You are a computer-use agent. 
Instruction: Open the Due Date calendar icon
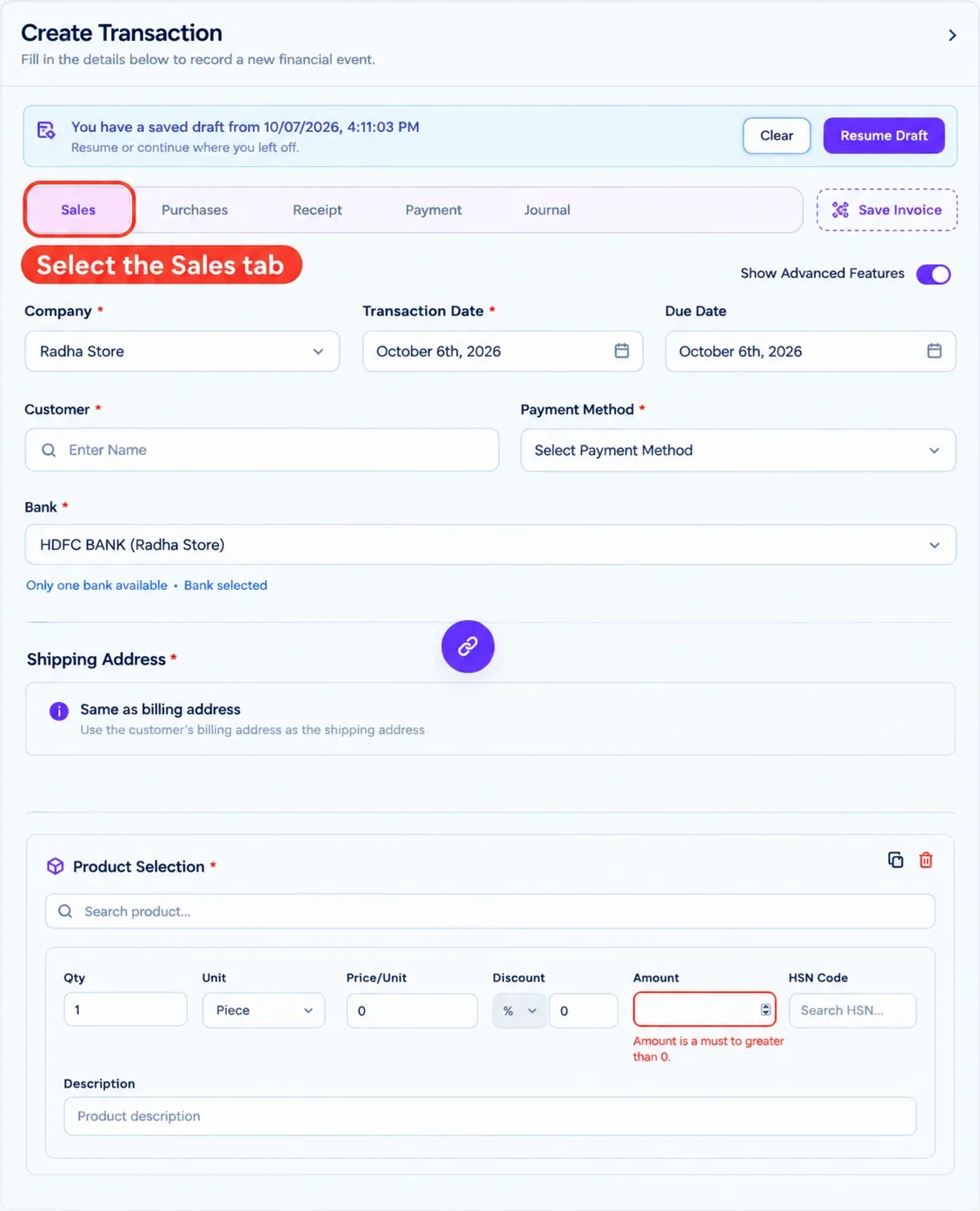tap(934, 351)
